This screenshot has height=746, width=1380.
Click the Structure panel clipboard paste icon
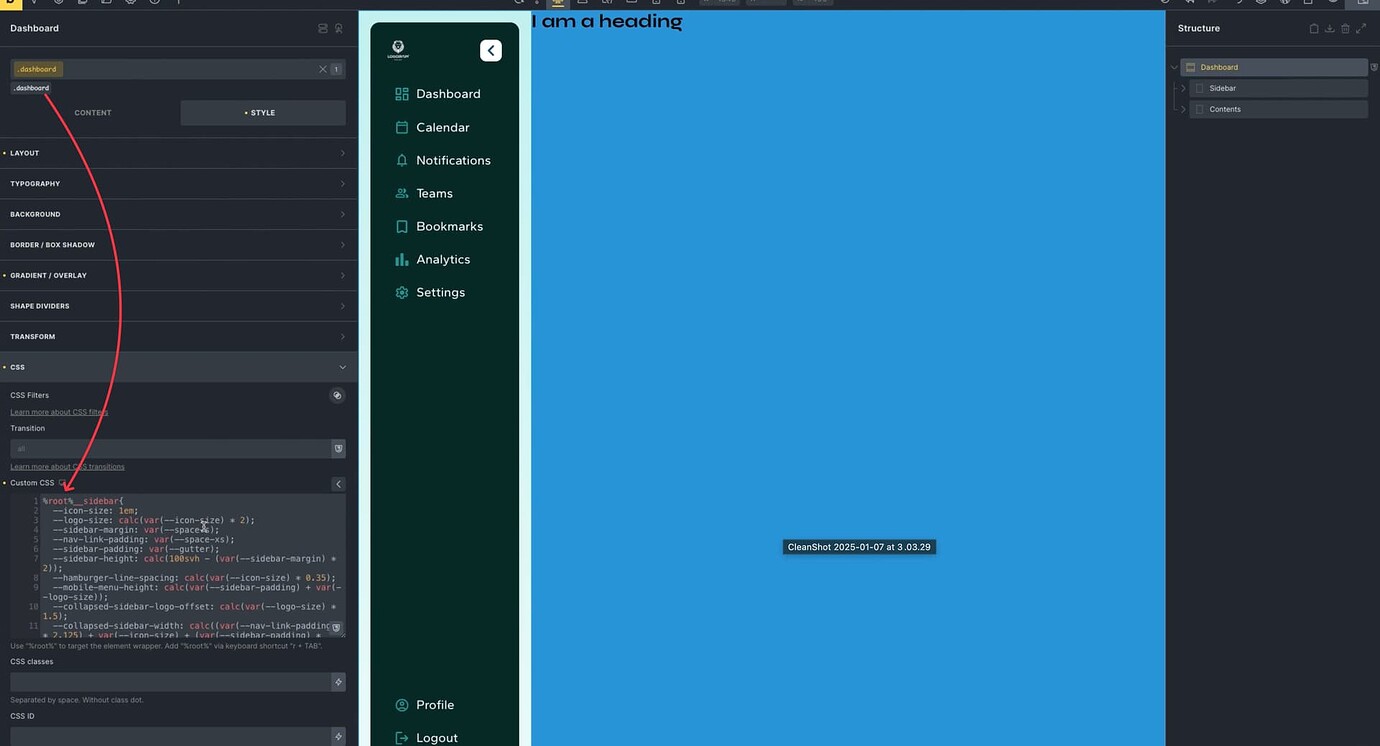pos(1314,28)
